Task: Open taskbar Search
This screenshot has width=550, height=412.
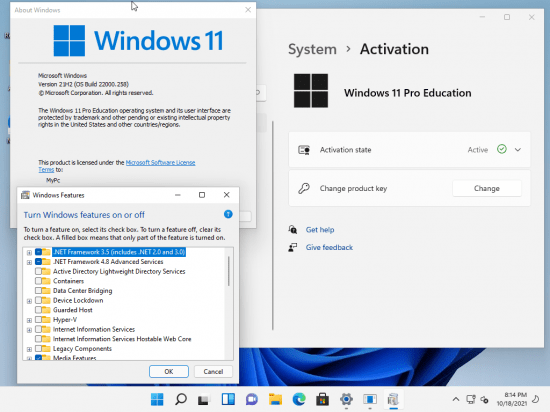Action: pos(181,399)
